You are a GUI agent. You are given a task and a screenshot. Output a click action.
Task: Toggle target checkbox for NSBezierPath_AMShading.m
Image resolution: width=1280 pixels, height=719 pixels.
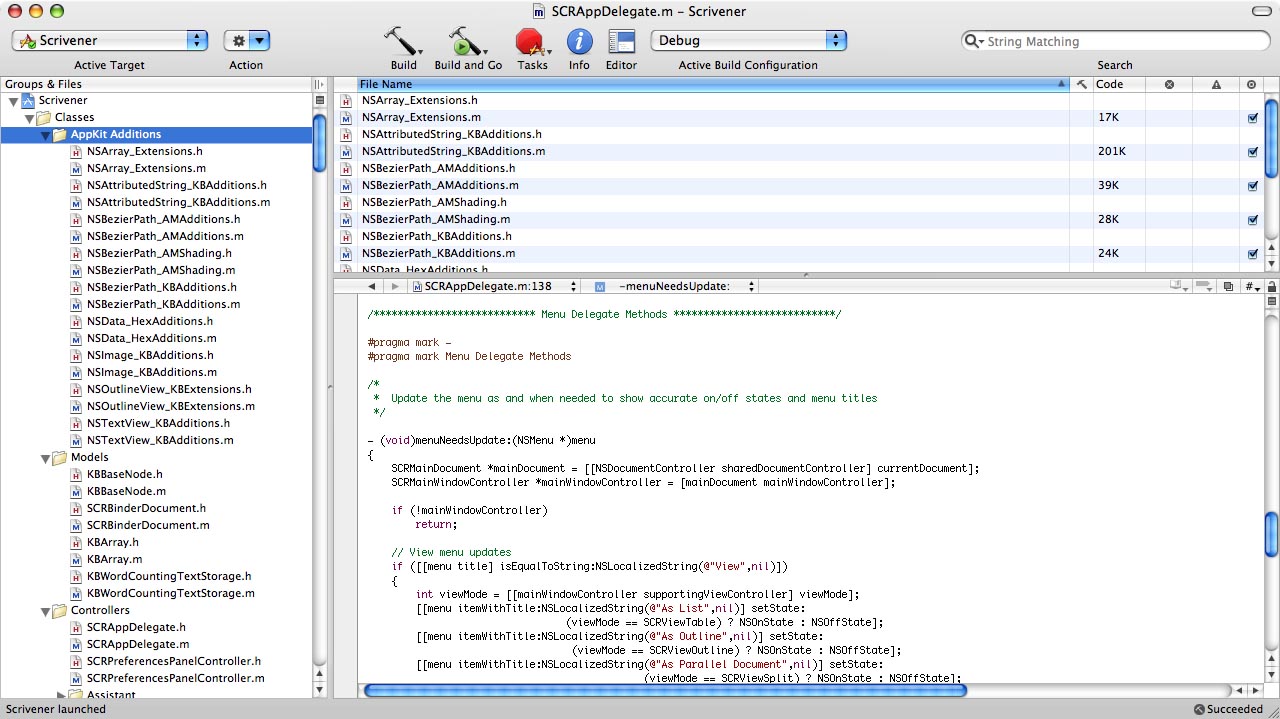(x=1253, y=220)
